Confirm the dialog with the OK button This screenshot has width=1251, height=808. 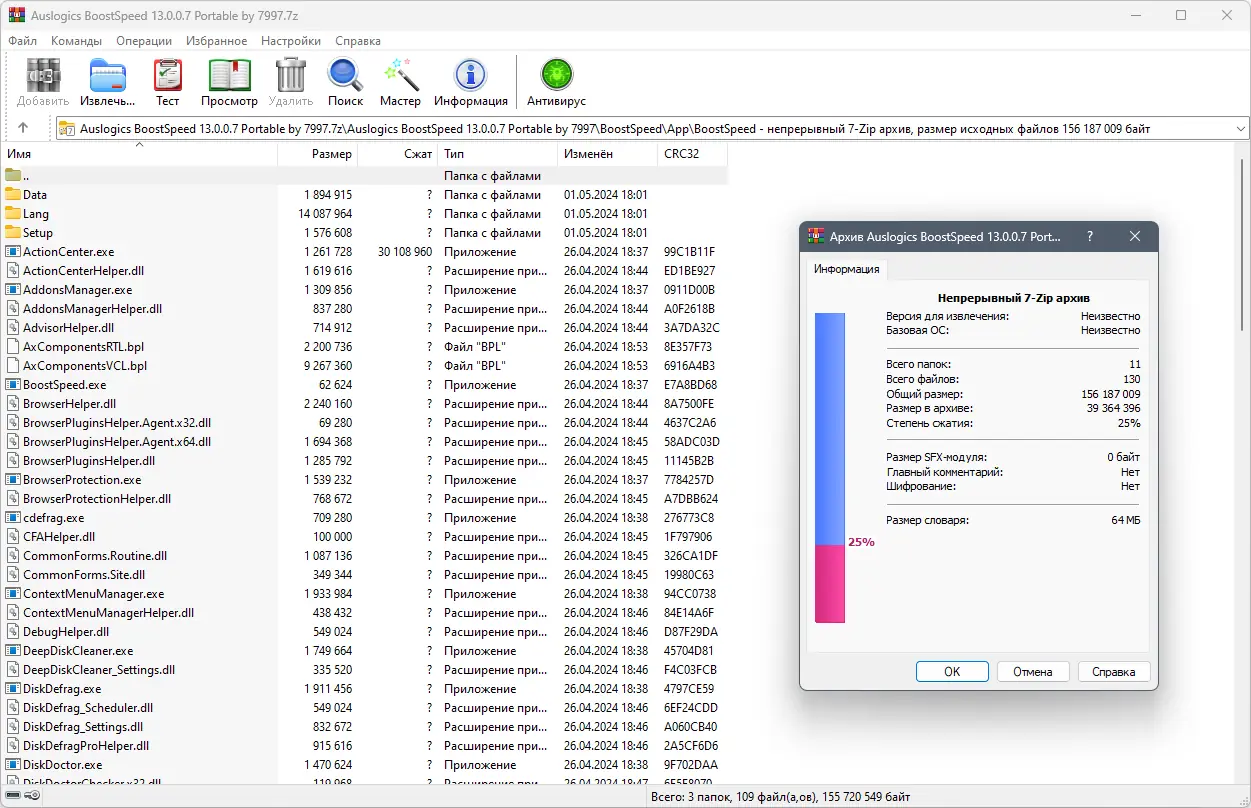coord(952,672)
